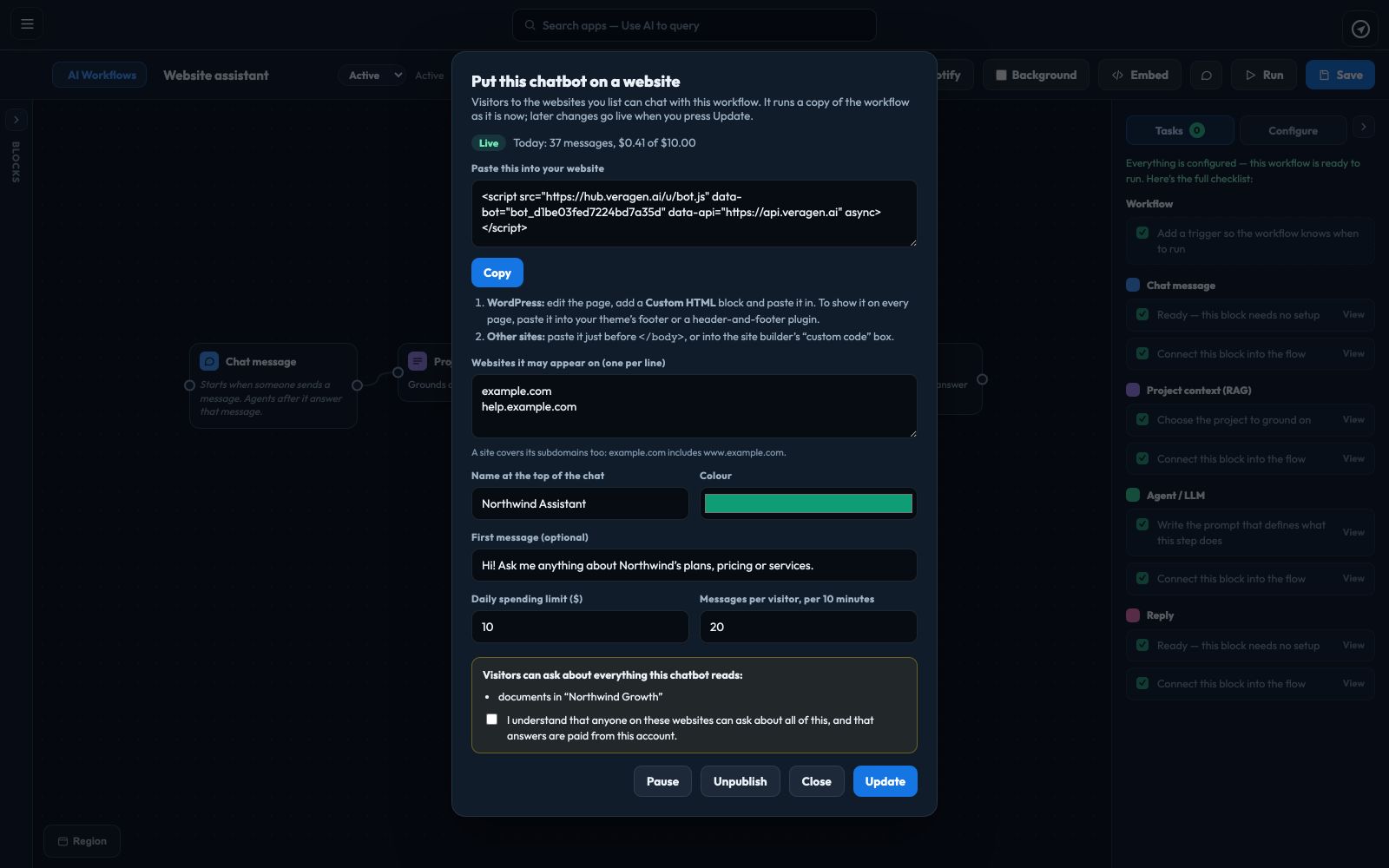The height and width of the screenshot is (868, 1389).
Task: Copy the embed script with the Copy button
Action: pos(497,273)
